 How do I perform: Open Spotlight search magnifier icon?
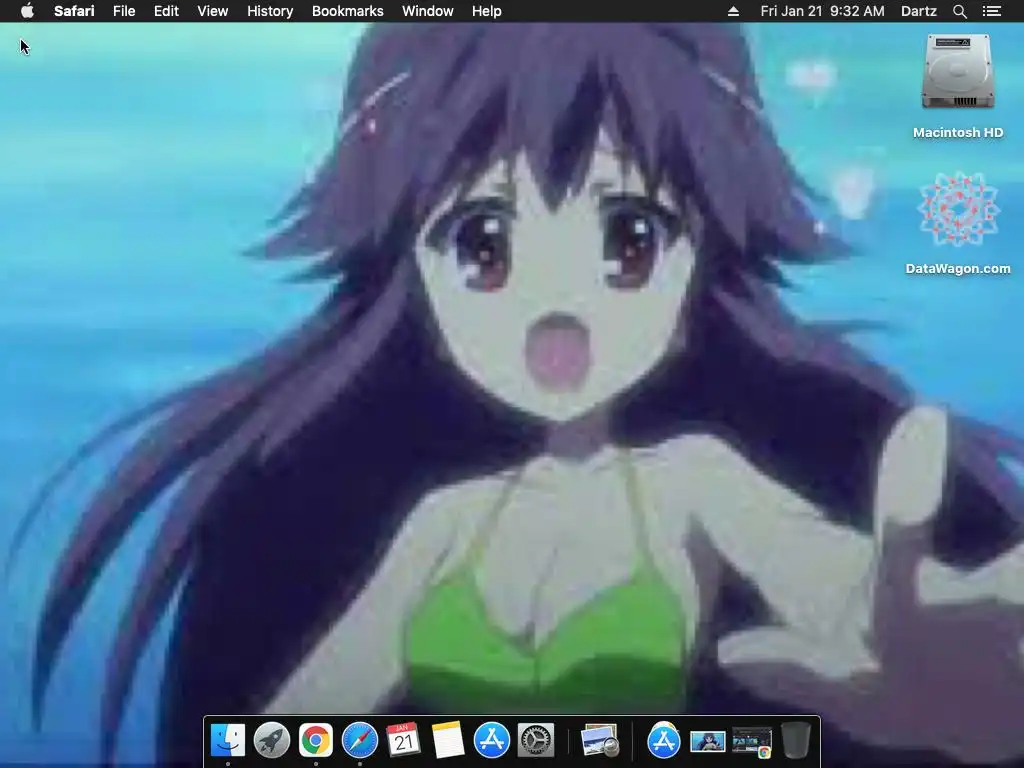[960, 11]
